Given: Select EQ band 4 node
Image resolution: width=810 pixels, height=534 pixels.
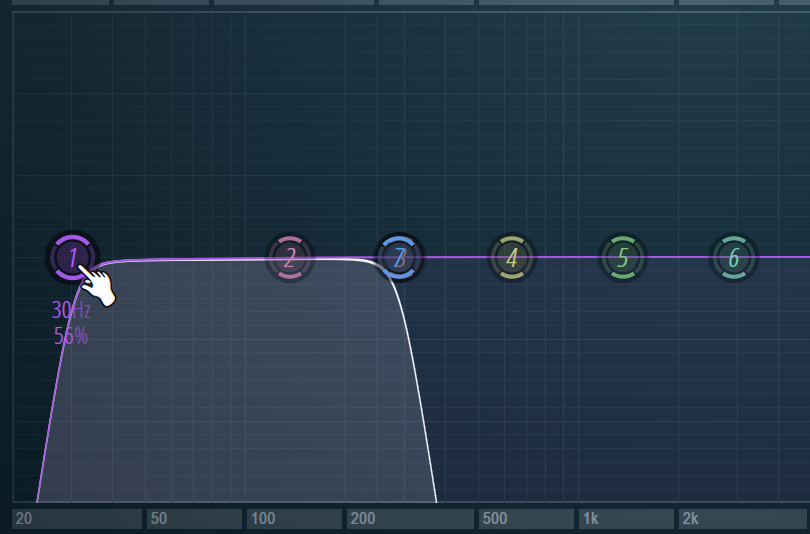Looking at the screenshot, I should tap(511, 257).
